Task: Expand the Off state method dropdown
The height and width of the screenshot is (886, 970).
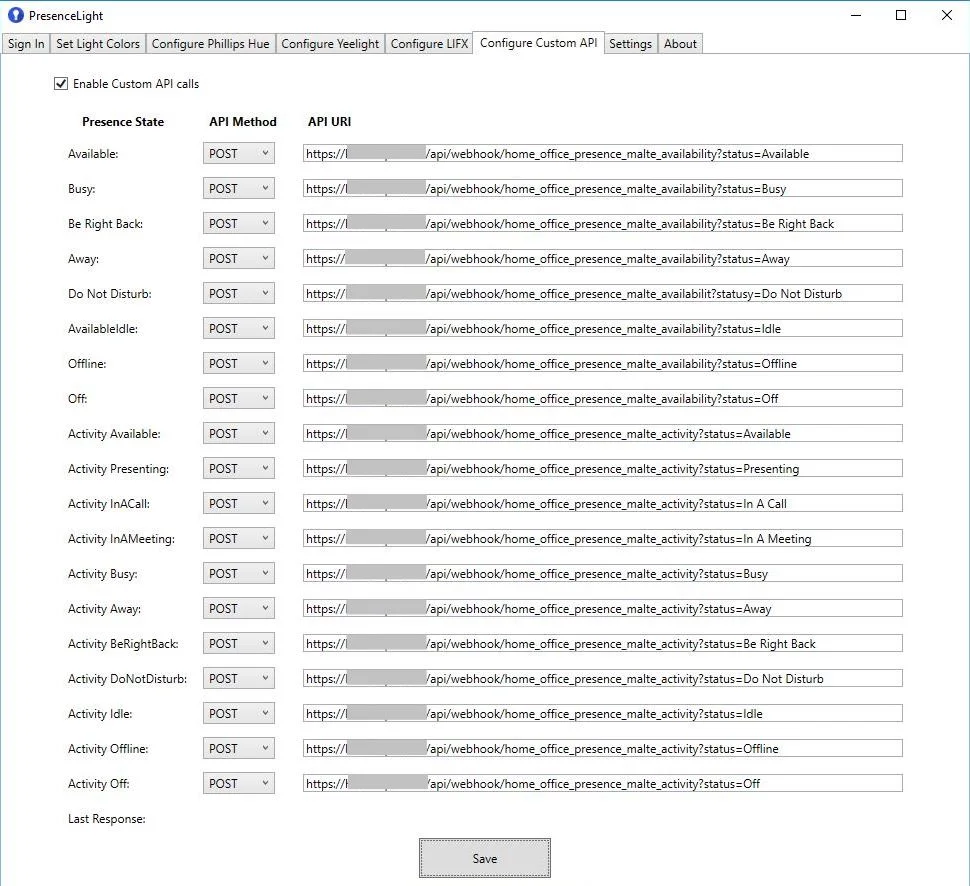Action: [x=239, y=398]
